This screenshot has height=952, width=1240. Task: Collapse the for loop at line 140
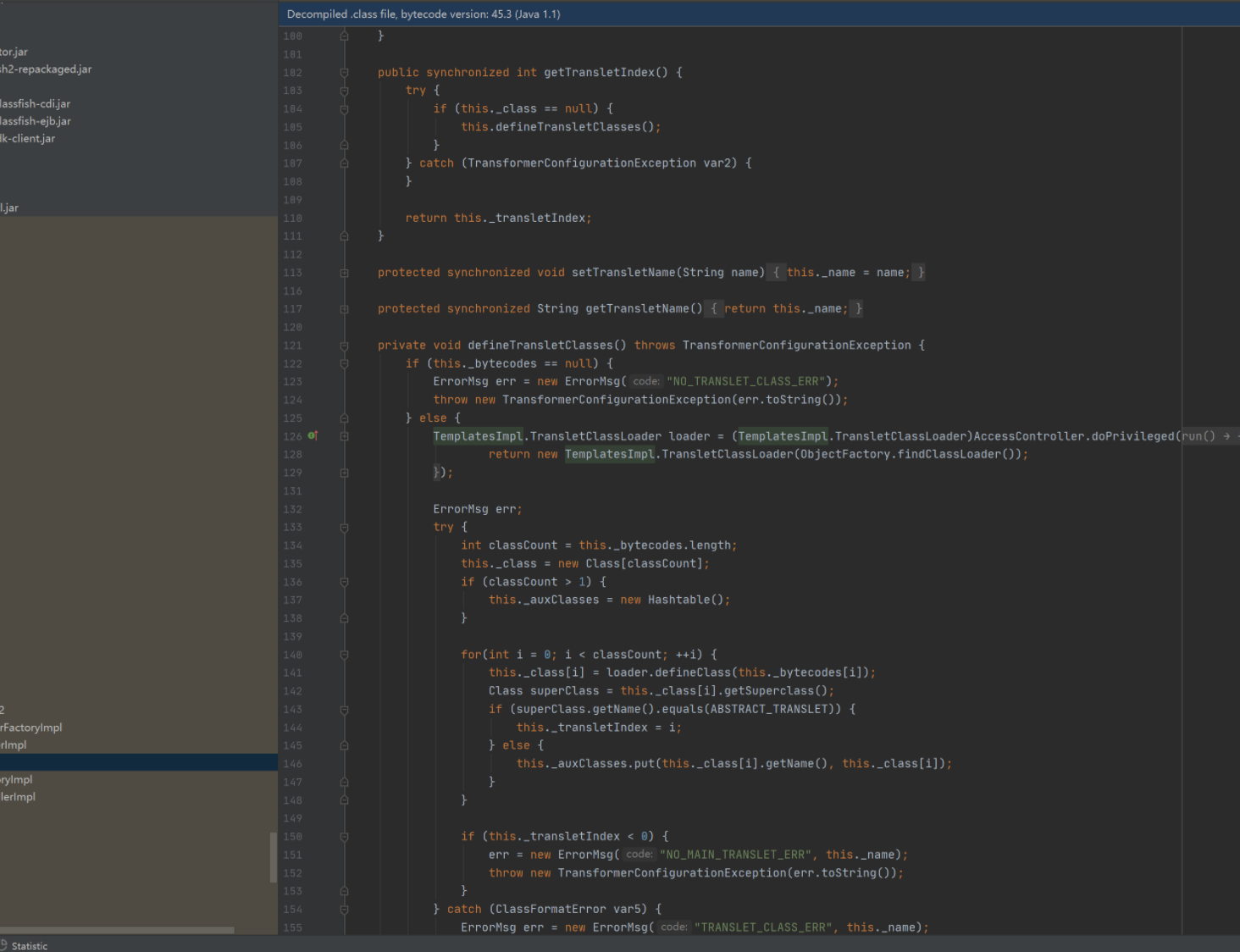pos(344,655)
